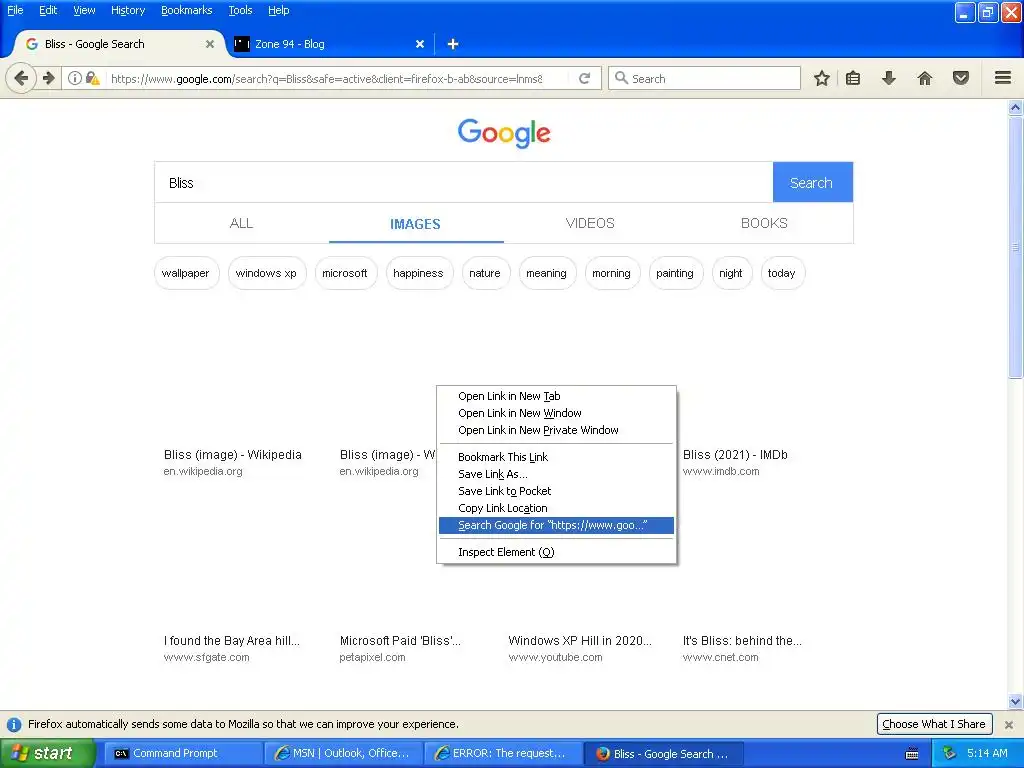
Task: Choose Open Link in New Private Window
Action: (556, 430)
